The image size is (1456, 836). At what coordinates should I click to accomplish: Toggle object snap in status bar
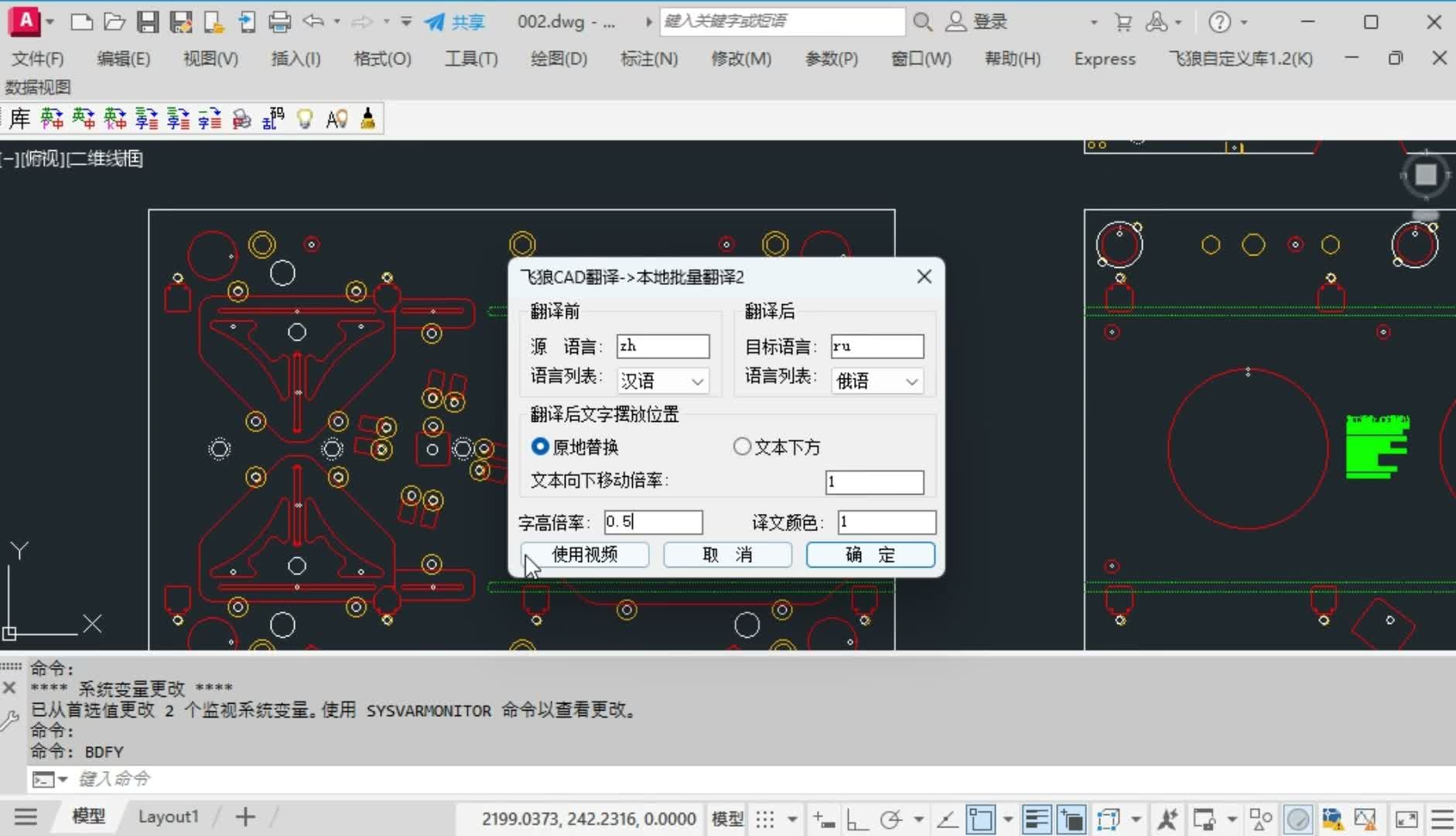[x=980, y=819]
